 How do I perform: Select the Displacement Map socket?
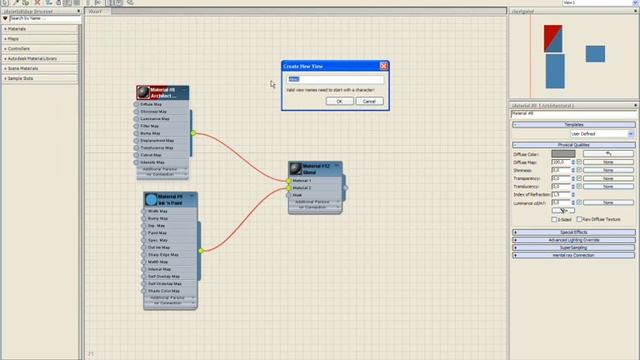(x=136, y=140)
